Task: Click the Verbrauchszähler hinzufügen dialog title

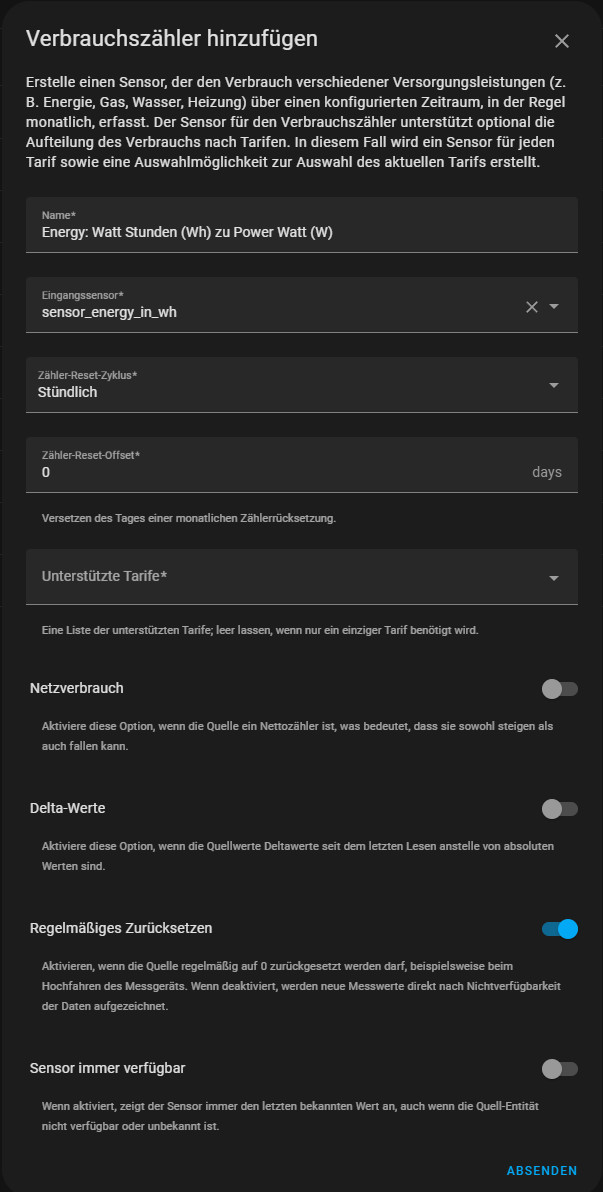Action: [171, 39]
